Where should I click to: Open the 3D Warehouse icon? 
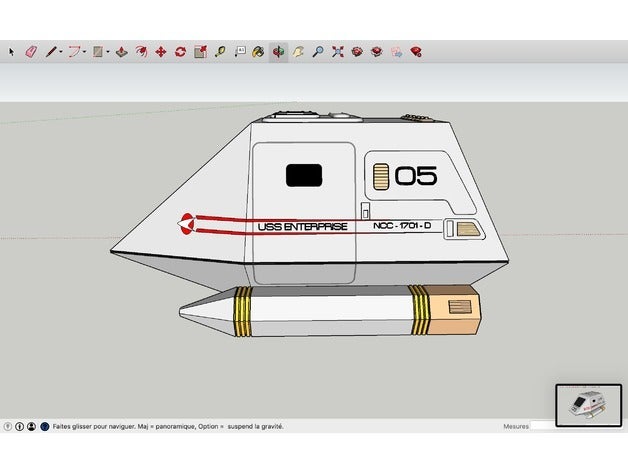[x=357, y=52]
